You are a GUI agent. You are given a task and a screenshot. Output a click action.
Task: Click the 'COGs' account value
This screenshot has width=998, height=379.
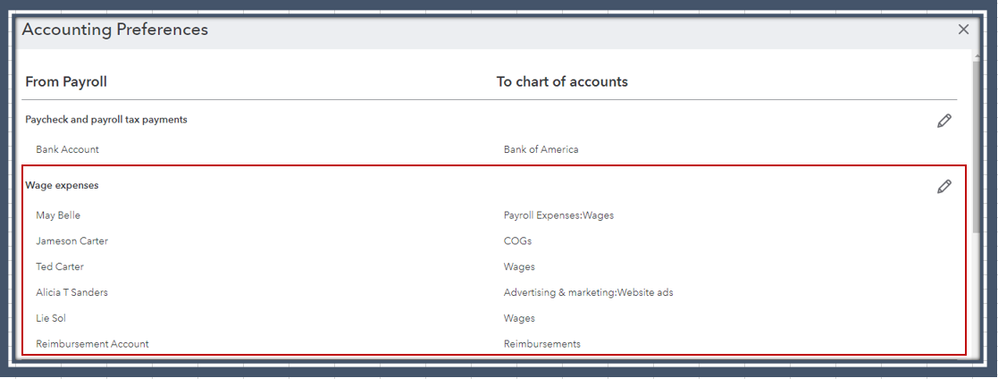pos(517,241)
